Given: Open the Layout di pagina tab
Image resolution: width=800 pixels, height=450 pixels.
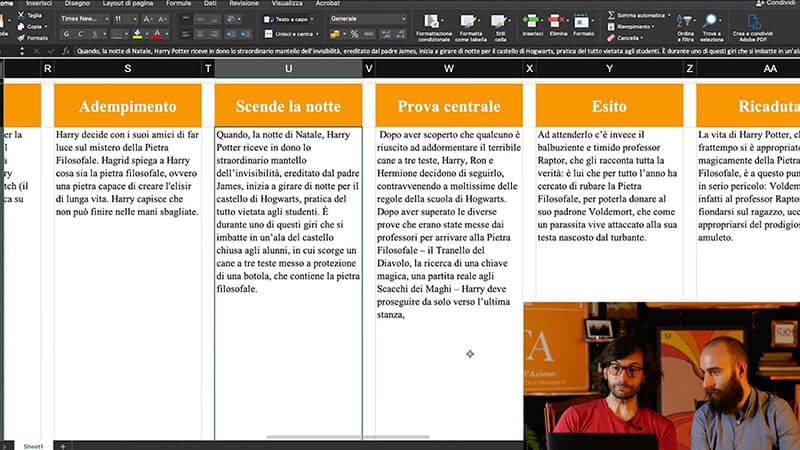Looking at the screenshot, I should [x=128, y=3].
